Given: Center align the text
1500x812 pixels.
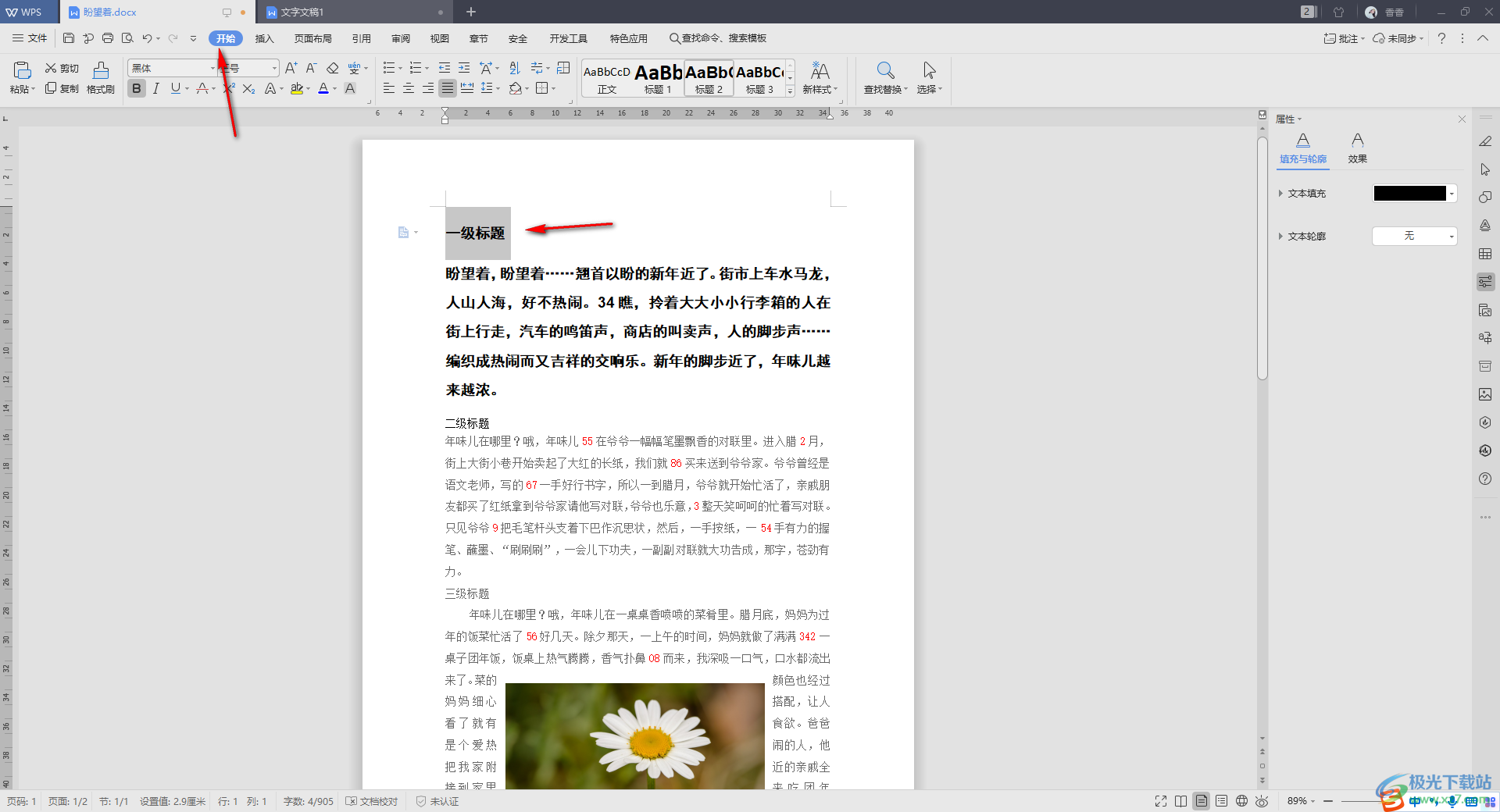Looking at the screenshot, I should tap(409, 89).
